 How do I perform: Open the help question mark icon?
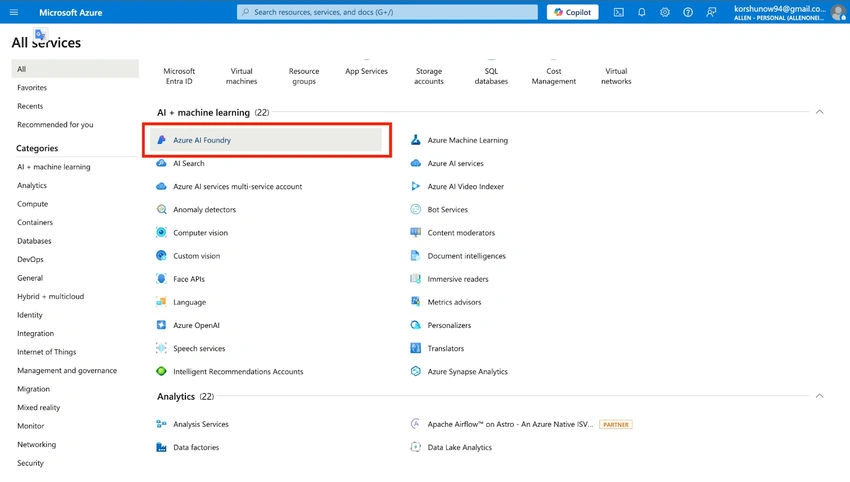click(x=688, y=12)
